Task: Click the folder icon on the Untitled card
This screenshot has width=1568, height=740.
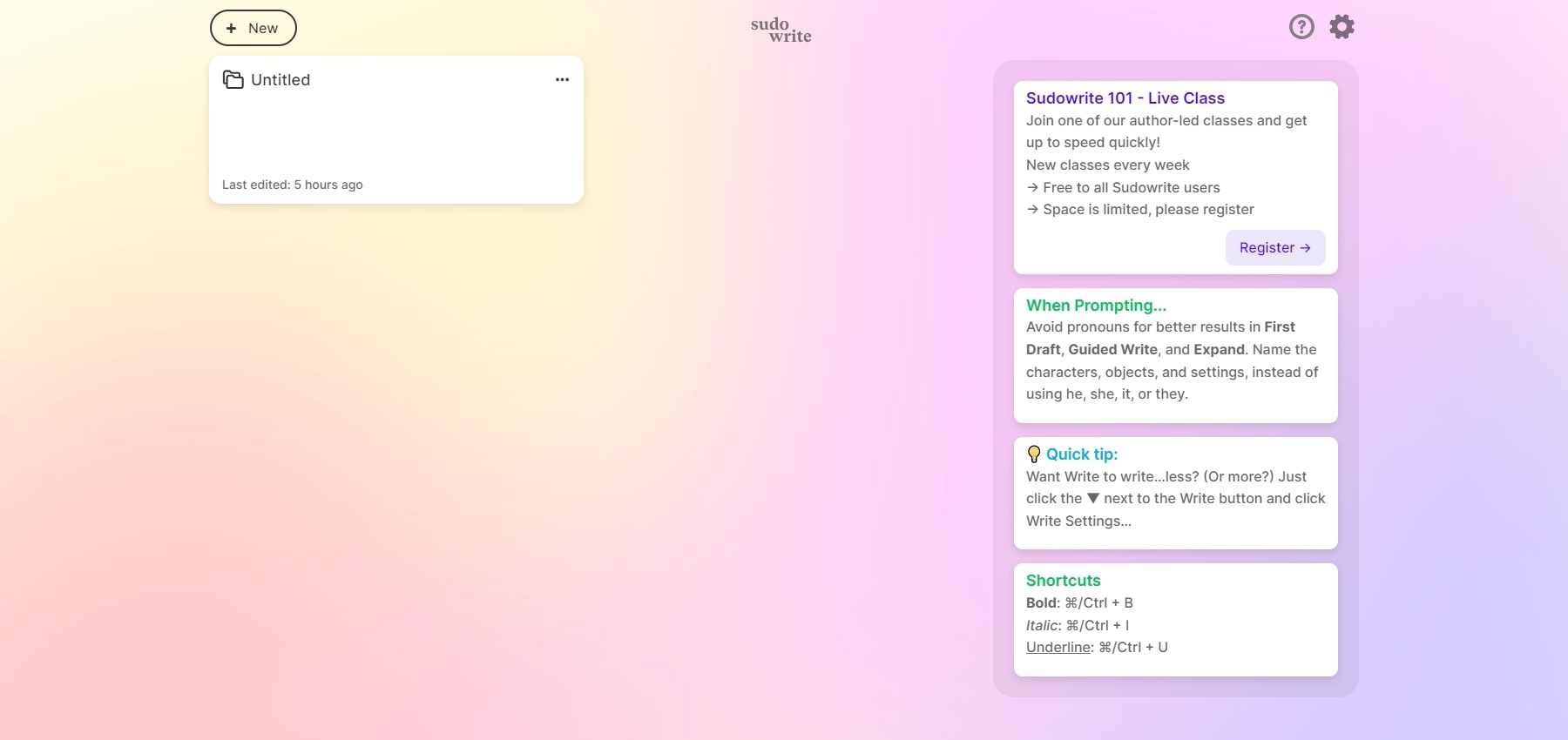Action: 233,79
